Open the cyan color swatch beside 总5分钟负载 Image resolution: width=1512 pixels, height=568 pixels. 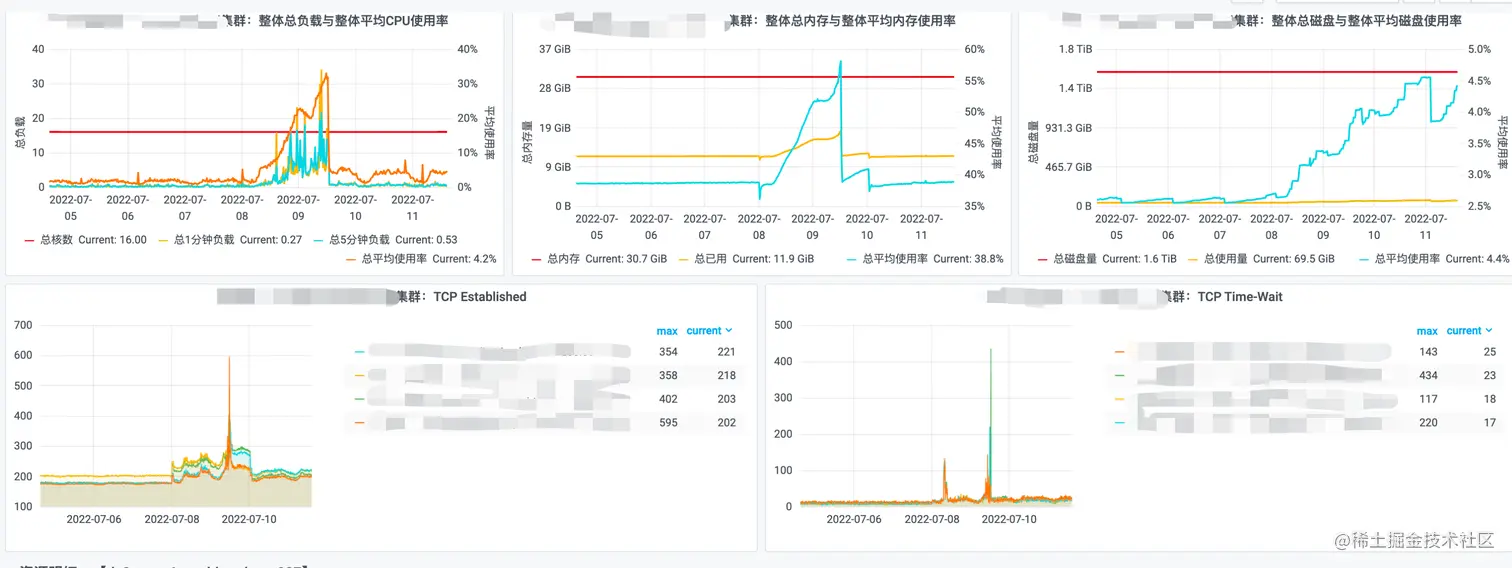click(320, 240)
